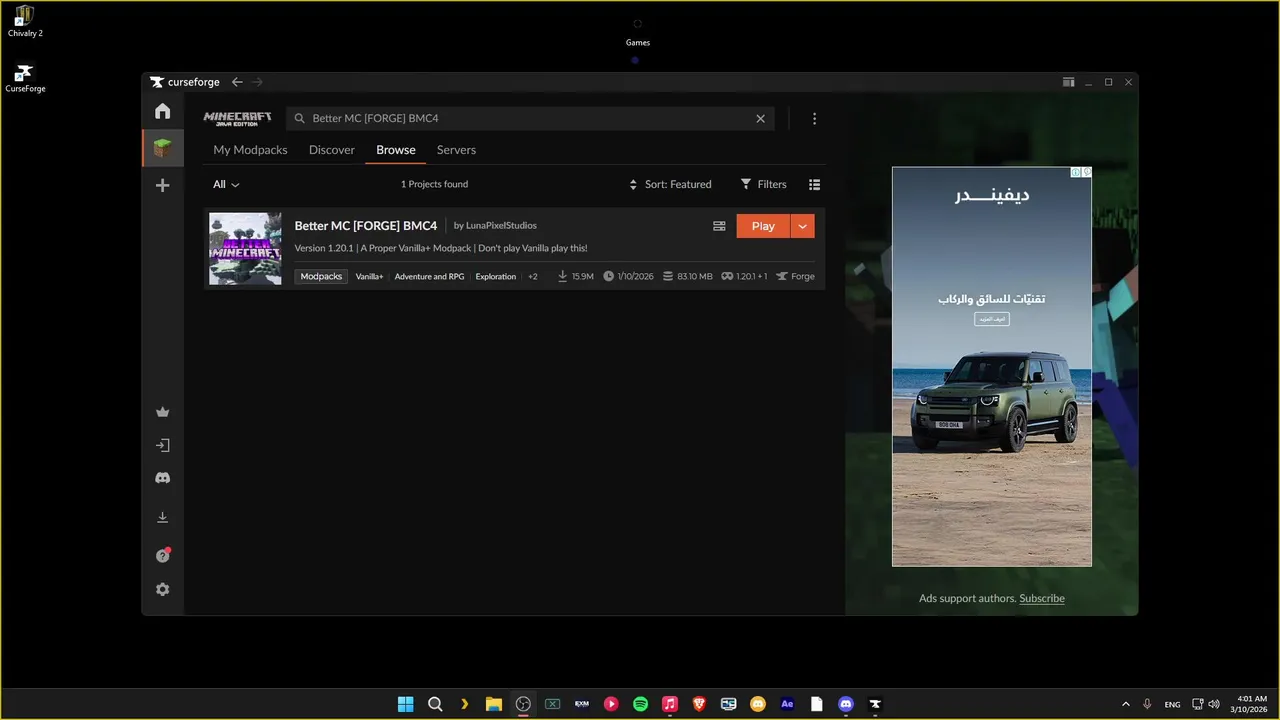
Task: Switch to My Modpacks tab
Action: [x=250, y=150]
